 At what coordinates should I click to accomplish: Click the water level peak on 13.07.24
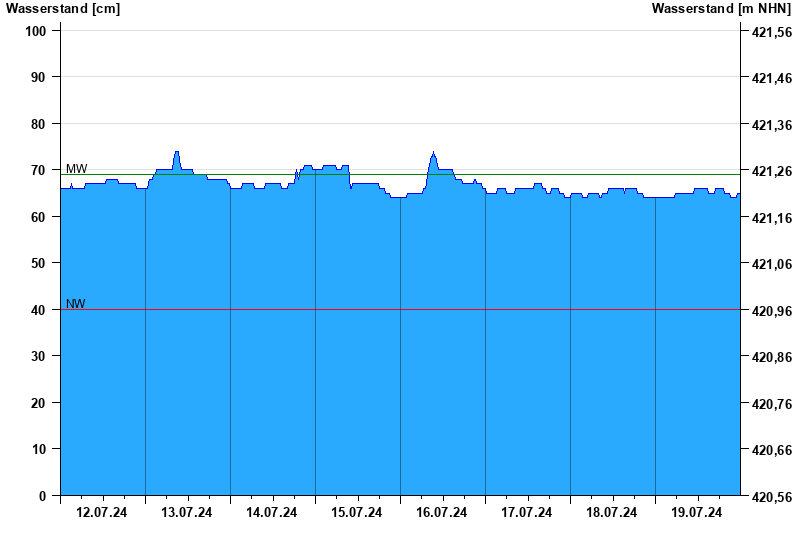tap(177, 152)
